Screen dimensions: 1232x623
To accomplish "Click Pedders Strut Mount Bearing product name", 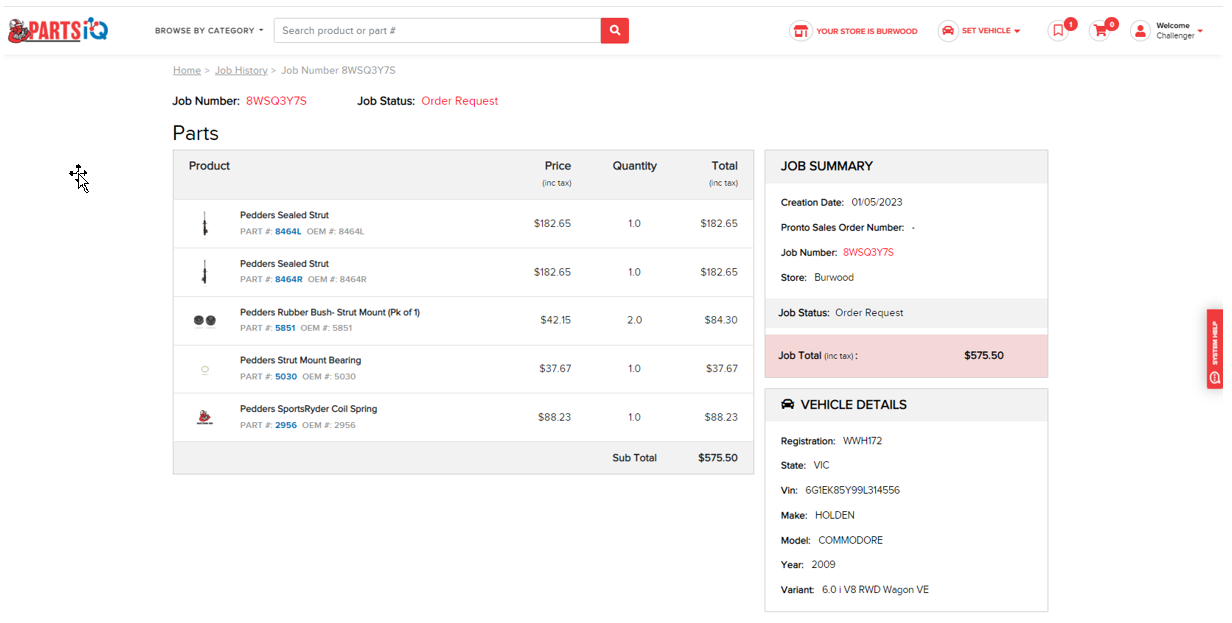I will point(300,360).
